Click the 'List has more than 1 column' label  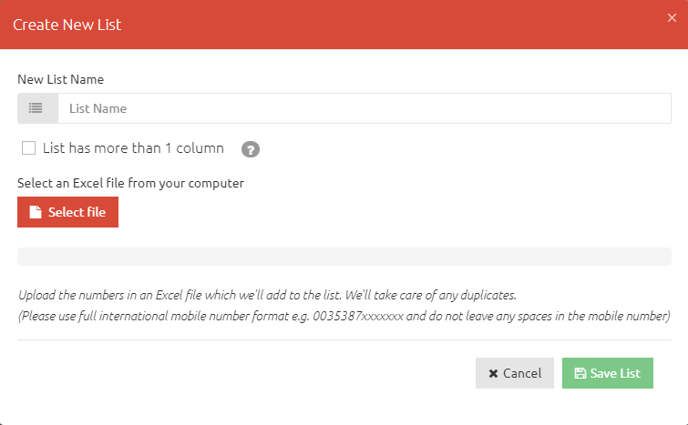tap(133, 148)
